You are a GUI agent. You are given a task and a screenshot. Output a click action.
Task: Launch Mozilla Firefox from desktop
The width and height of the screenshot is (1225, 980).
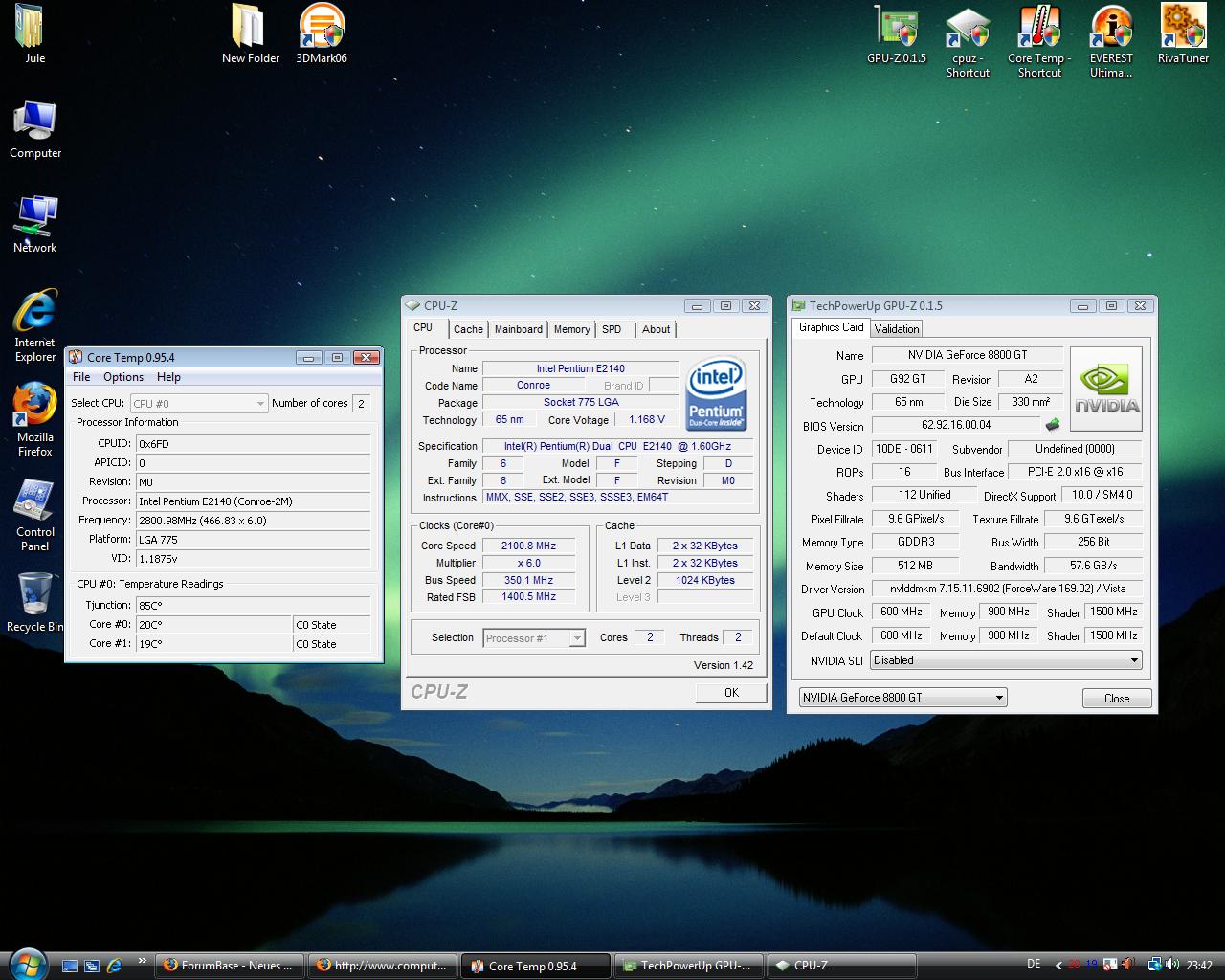(35, 420)
